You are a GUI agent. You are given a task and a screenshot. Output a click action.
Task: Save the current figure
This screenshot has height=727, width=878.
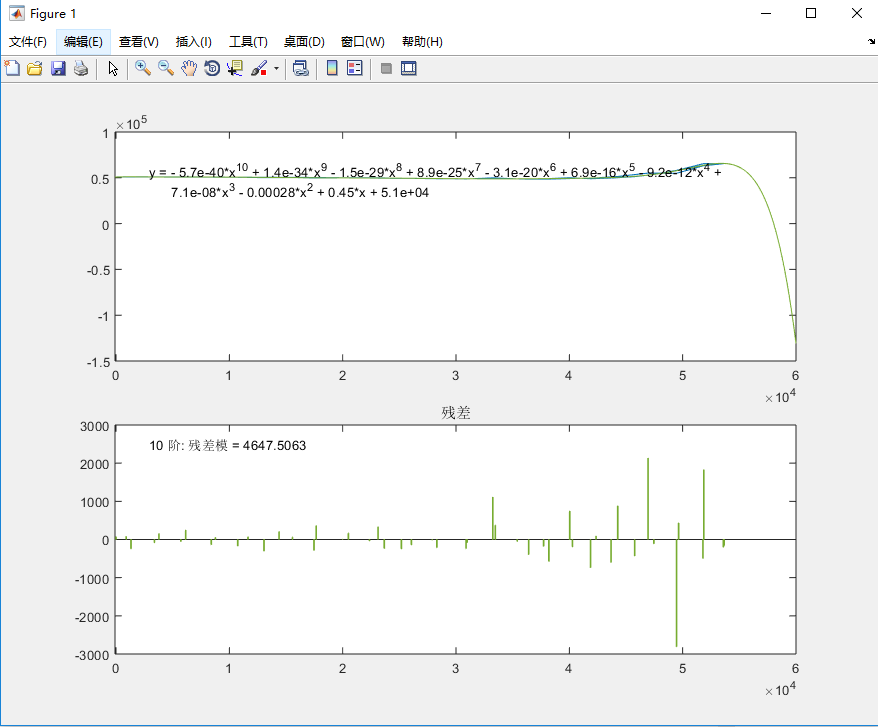coord(58,68)
